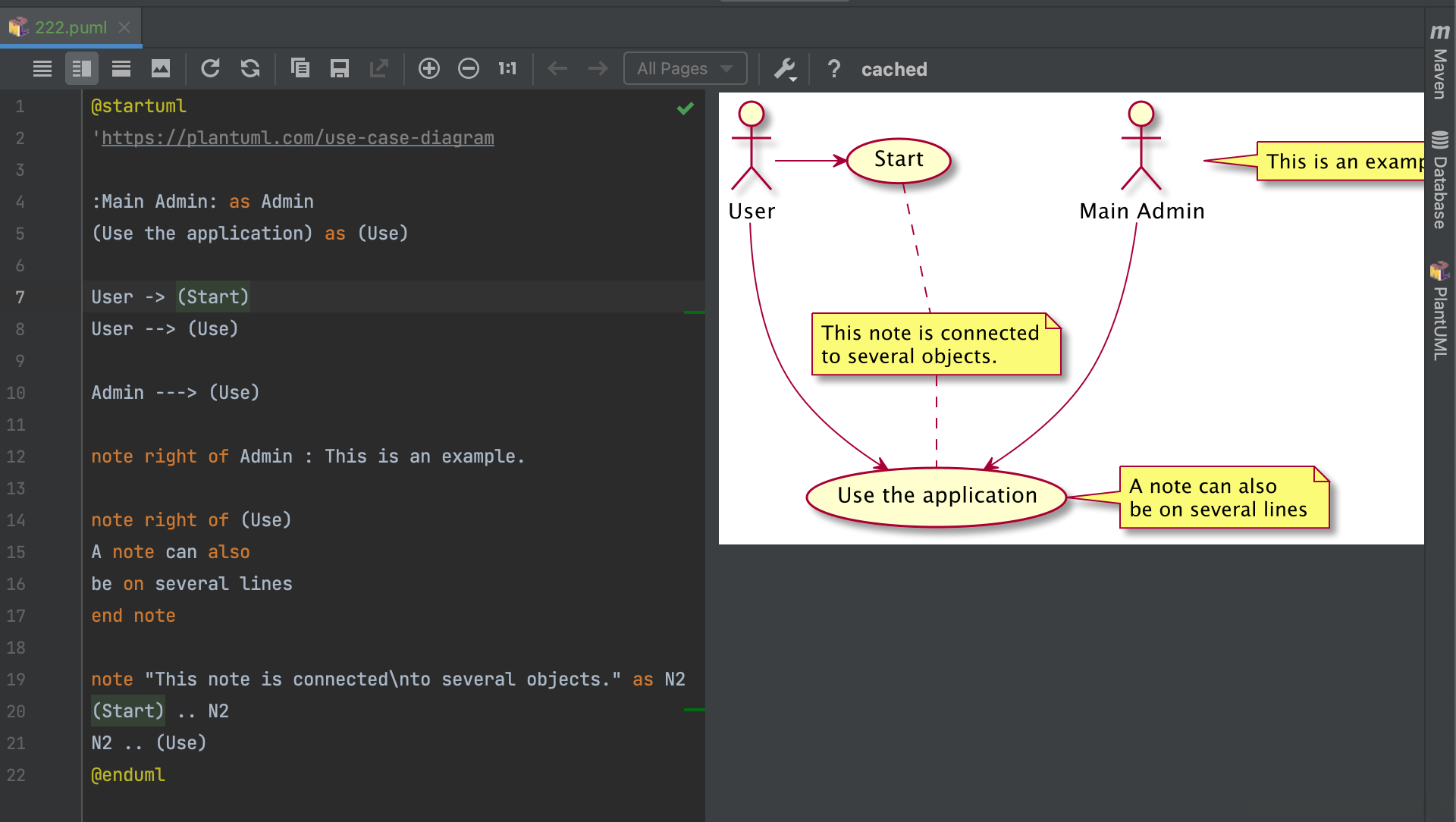Toggle editor and preview split view

click(82, 69)
